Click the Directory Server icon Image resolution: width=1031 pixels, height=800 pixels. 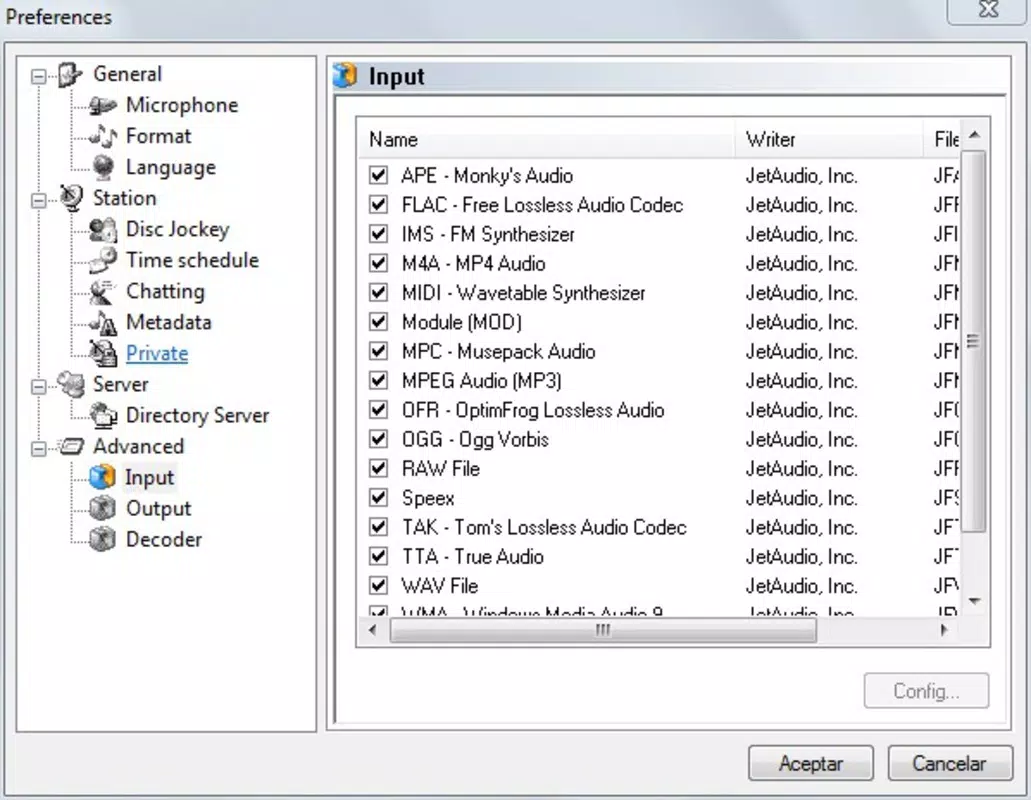[103, 415]
